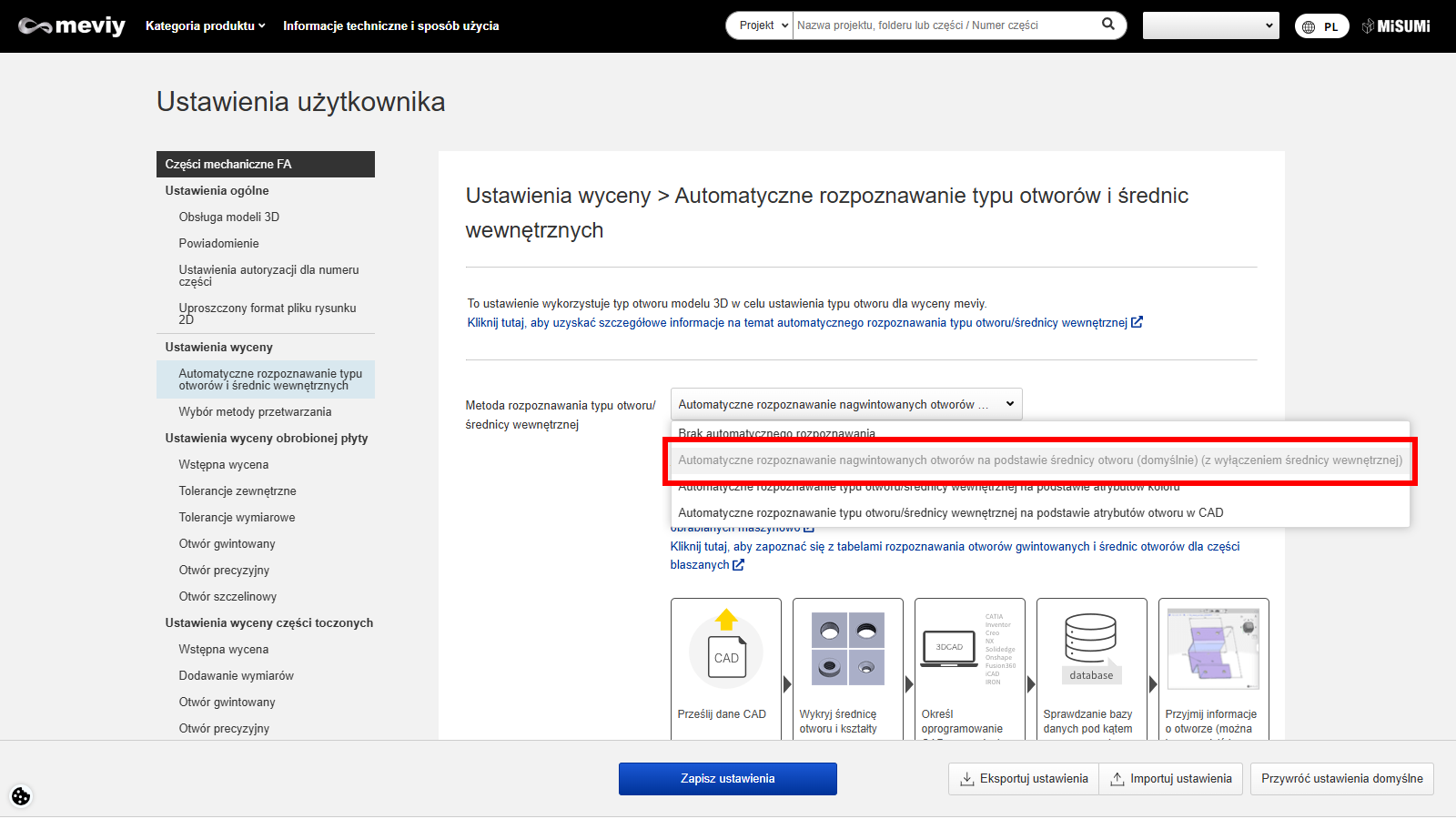
Task: Click the MISUMI logo
Action: point(1396,26)
